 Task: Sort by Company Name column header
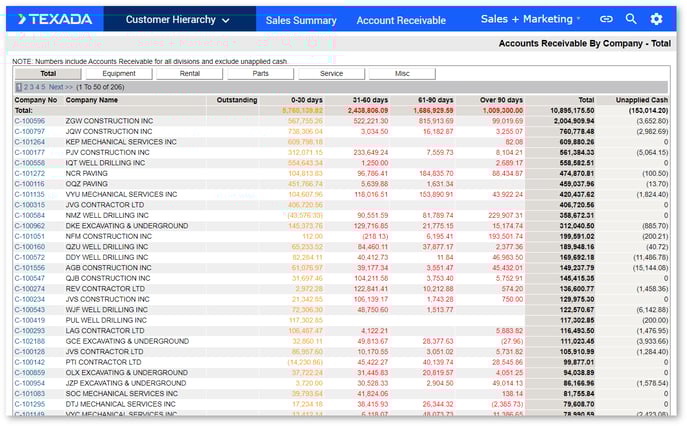click(x=92, y=100)
